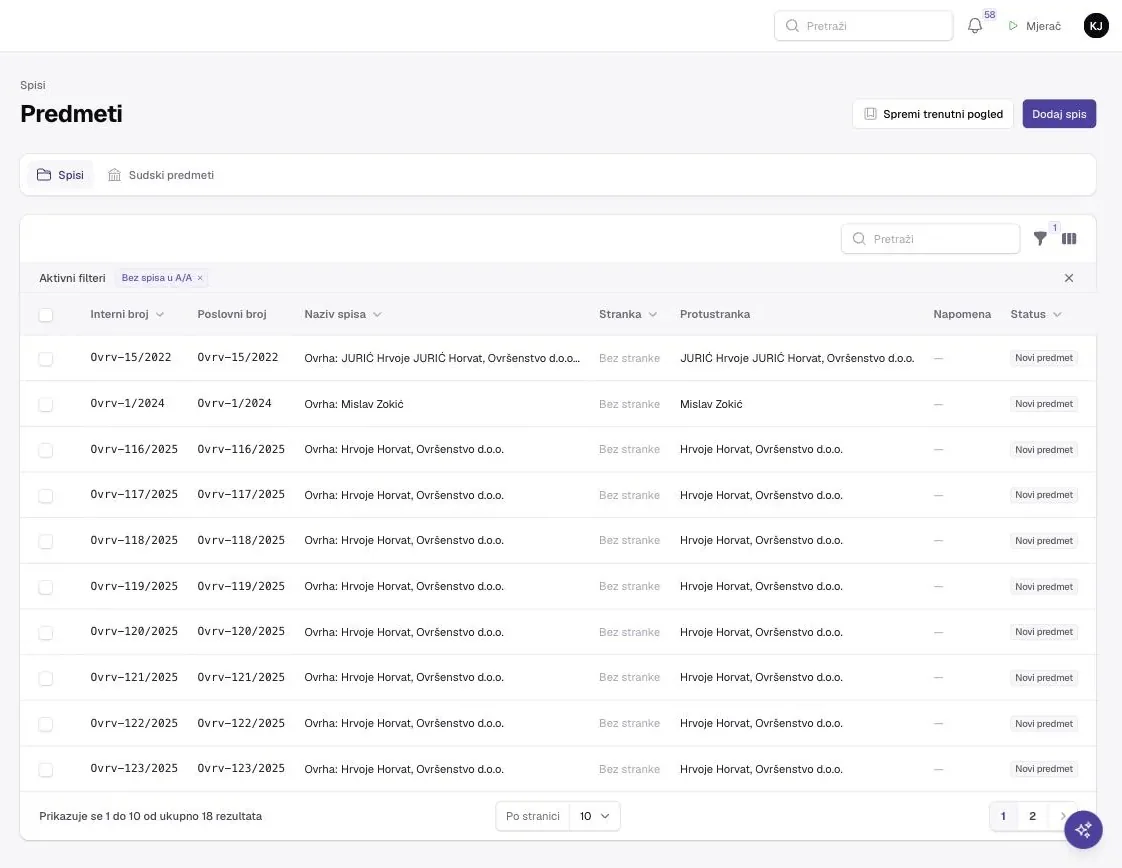Expand the 'Po stranici' 10 dropdown

[x=594, y=816]
